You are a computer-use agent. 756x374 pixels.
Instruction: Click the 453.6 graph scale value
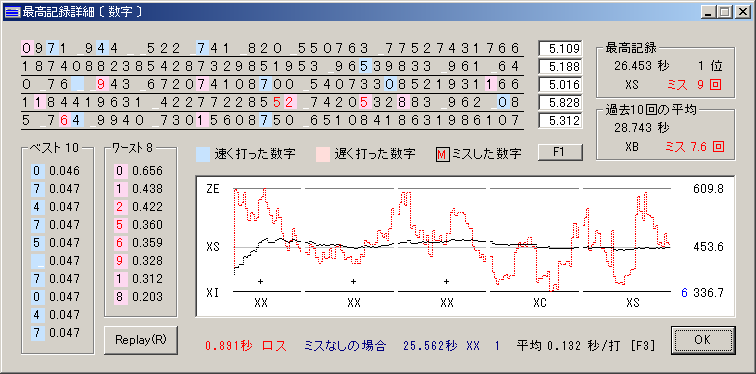tap(708, 247)
